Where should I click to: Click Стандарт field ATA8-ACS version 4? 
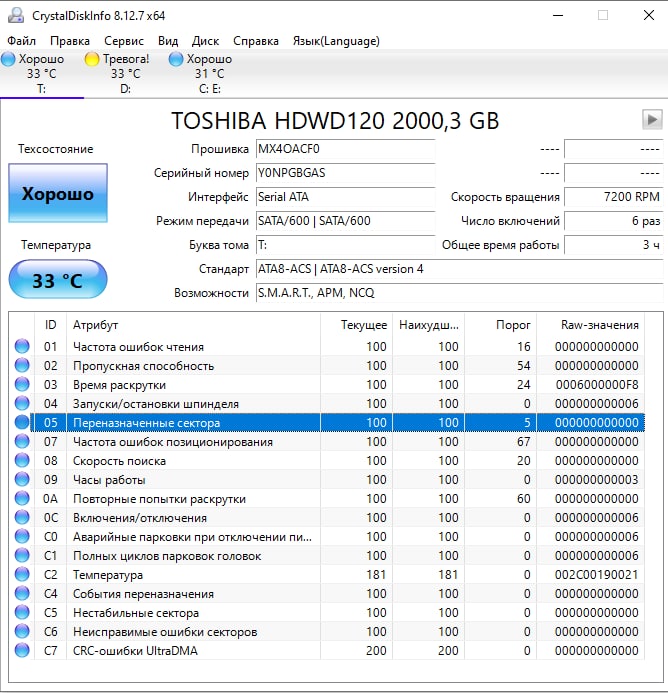459,269
